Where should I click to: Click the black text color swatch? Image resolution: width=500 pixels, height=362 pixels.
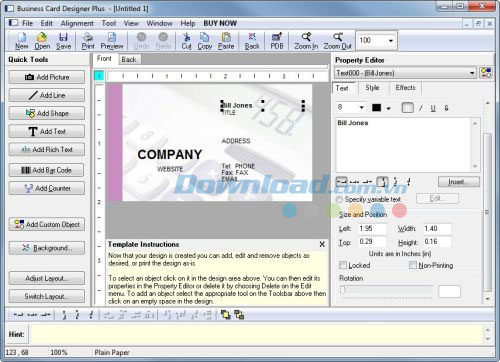coord(376,108)
